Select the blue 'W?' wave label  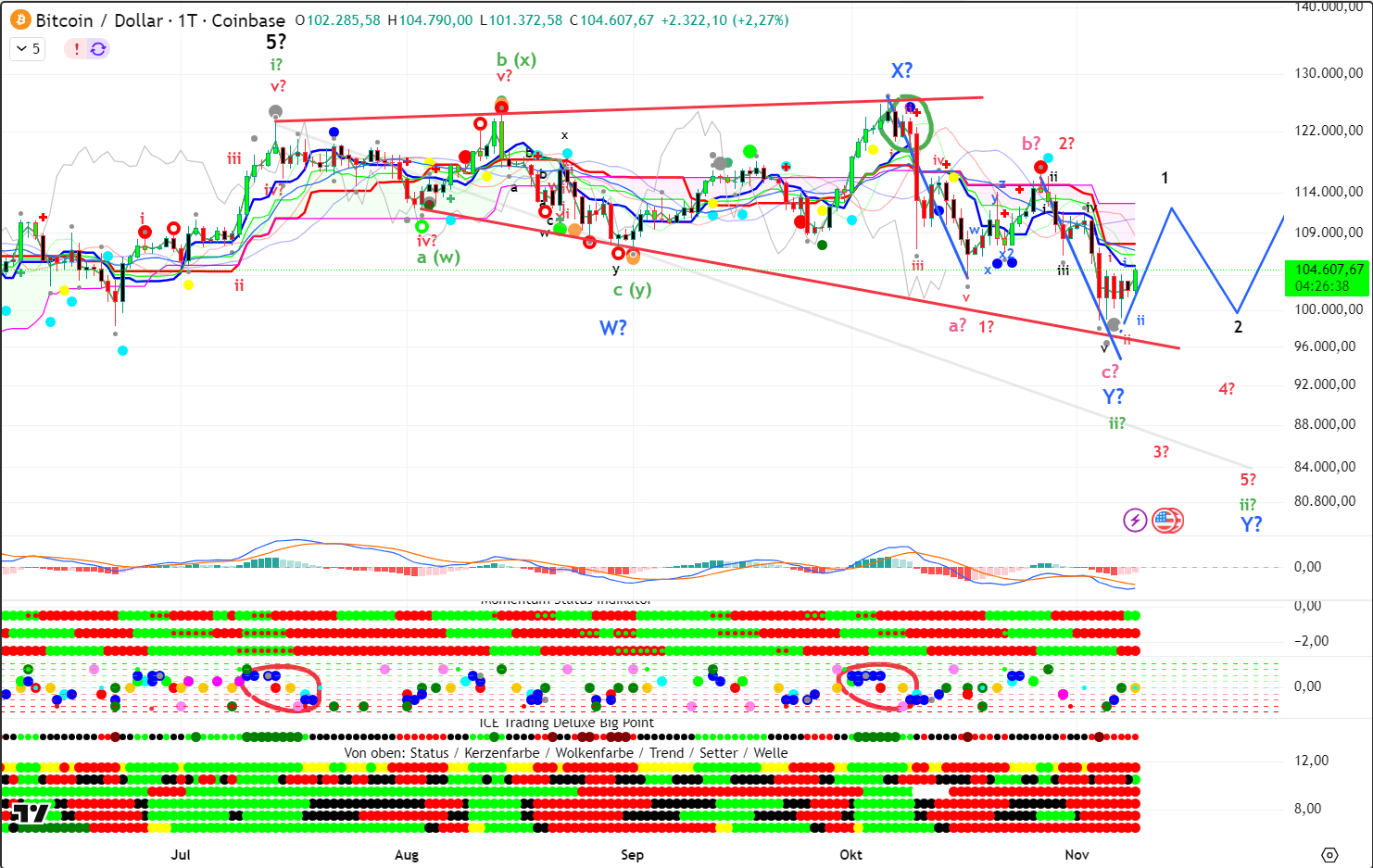point(613,327)
